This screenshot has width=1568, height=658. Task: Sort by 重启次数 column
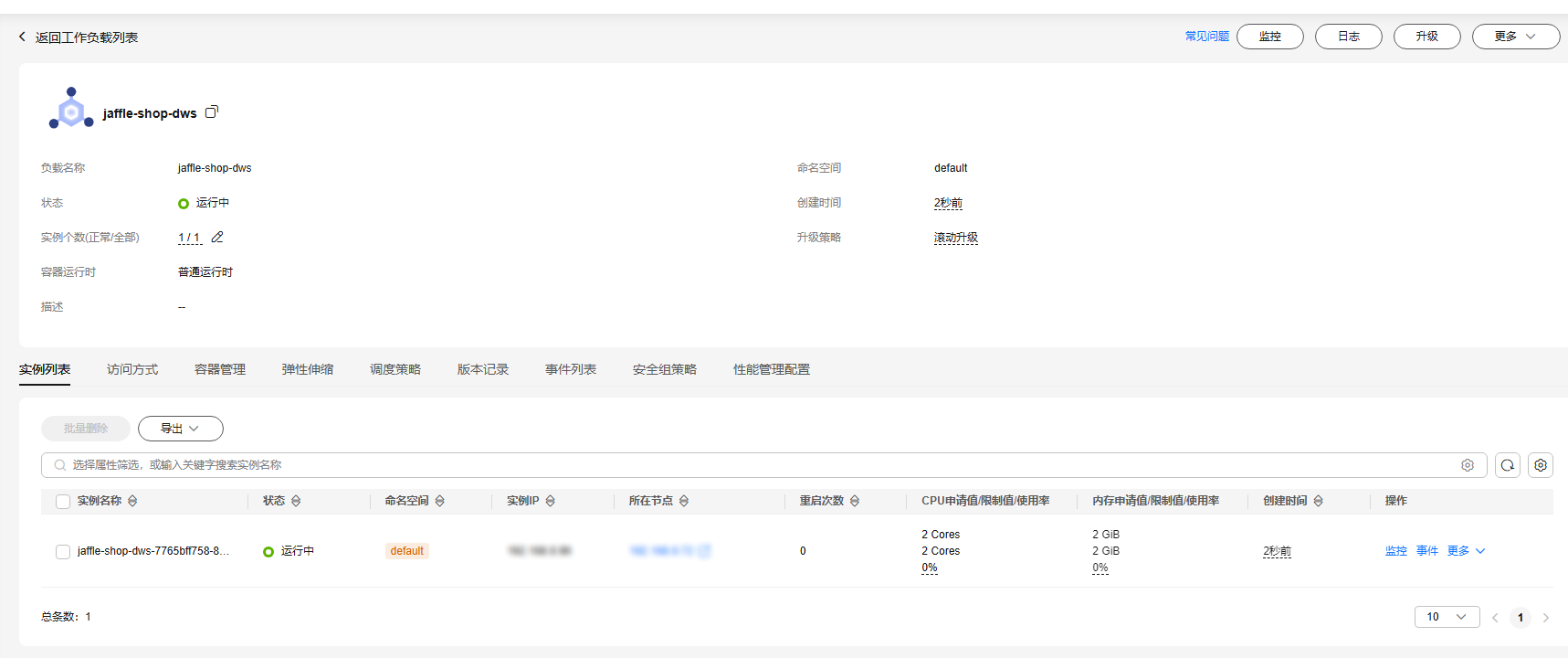pos(855,501)
